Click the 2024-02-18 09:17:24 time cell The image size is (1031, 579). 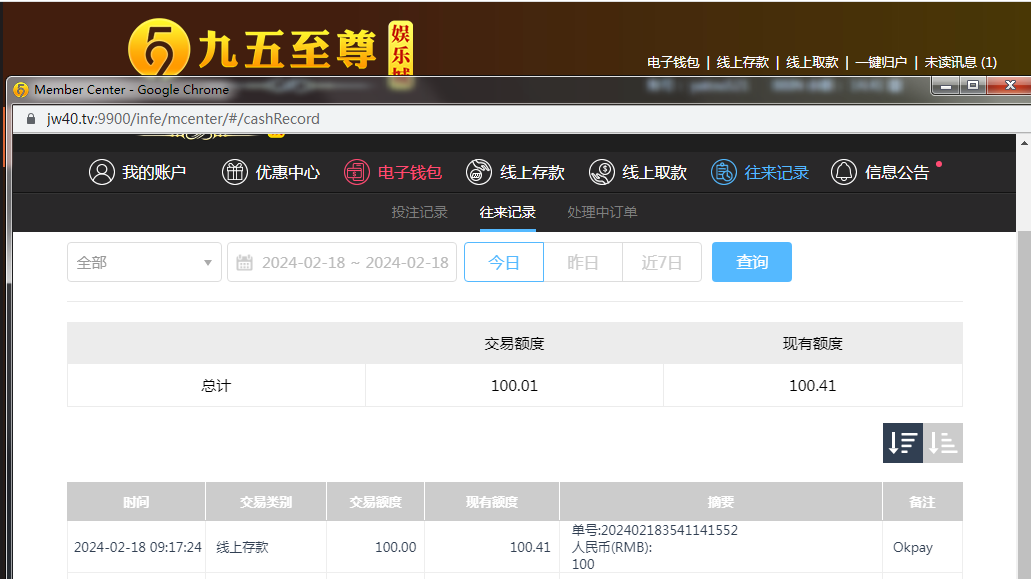tap(137, 547)
